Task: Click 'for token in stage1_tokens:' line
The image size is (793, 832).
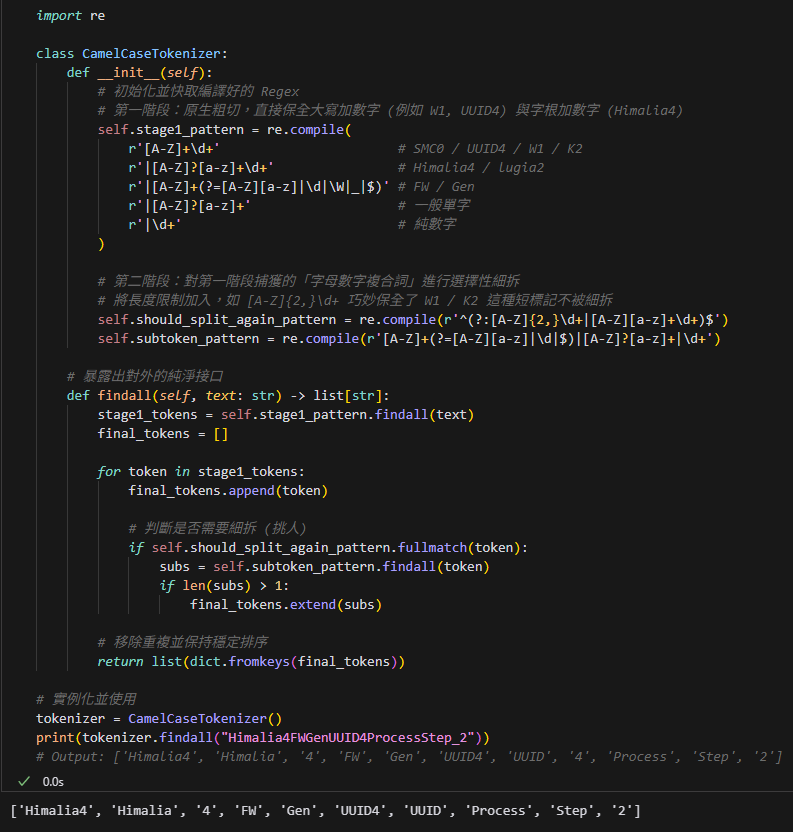Action: [201, 471]
